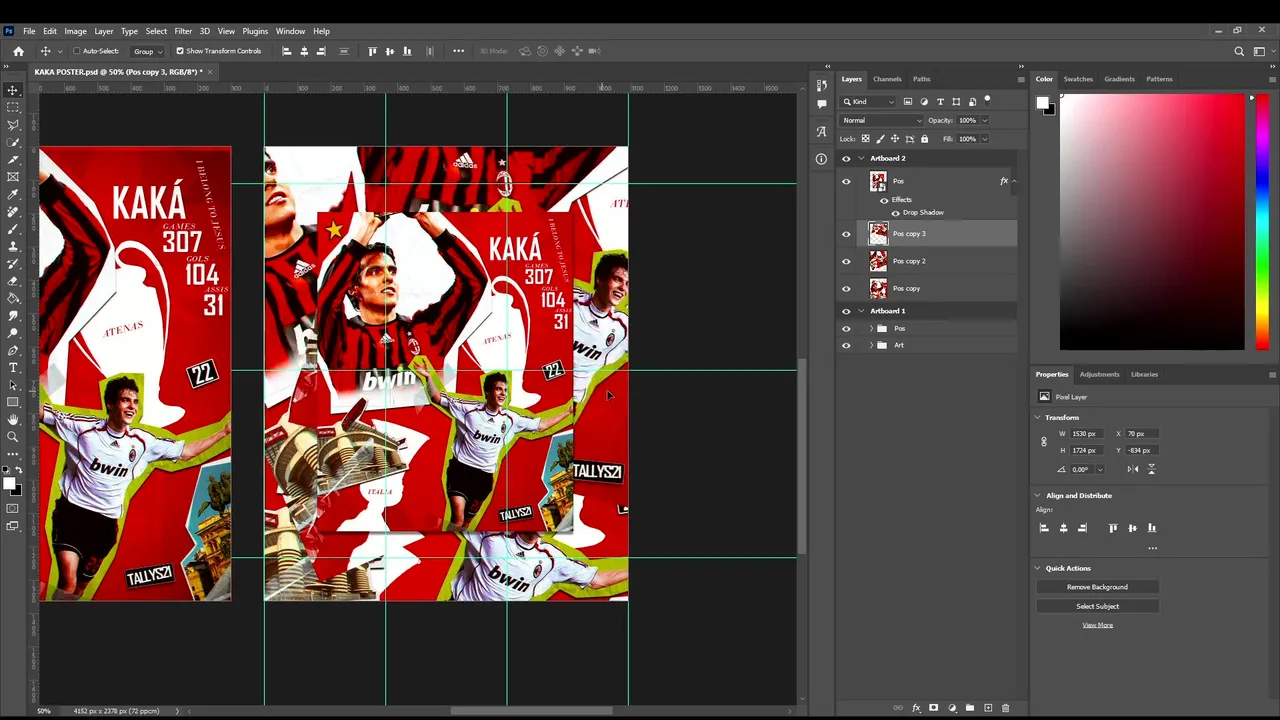Collapse the Quick Actions section

(1037, 568)
